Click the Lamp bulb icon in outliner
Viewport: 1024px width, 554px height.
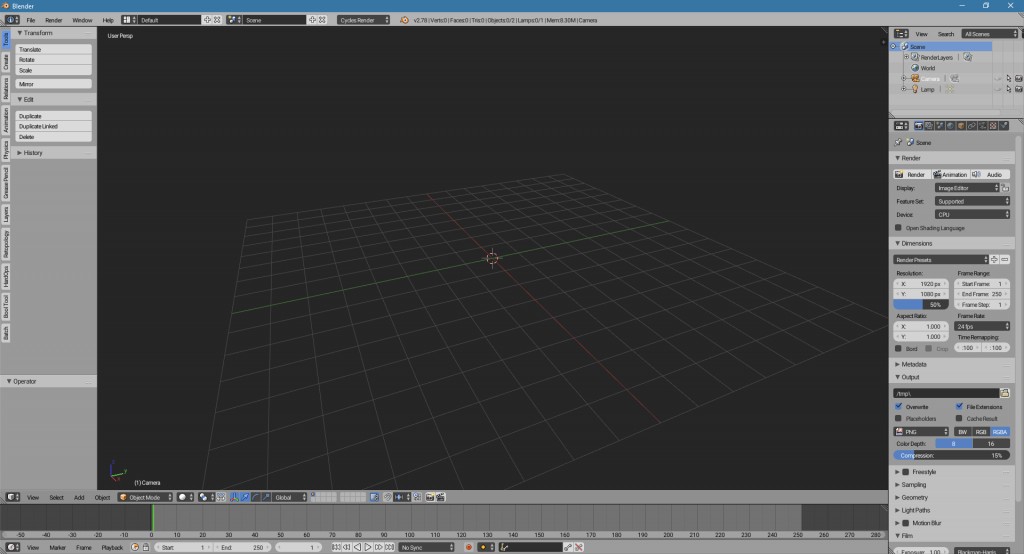click(x=915, y=89)
